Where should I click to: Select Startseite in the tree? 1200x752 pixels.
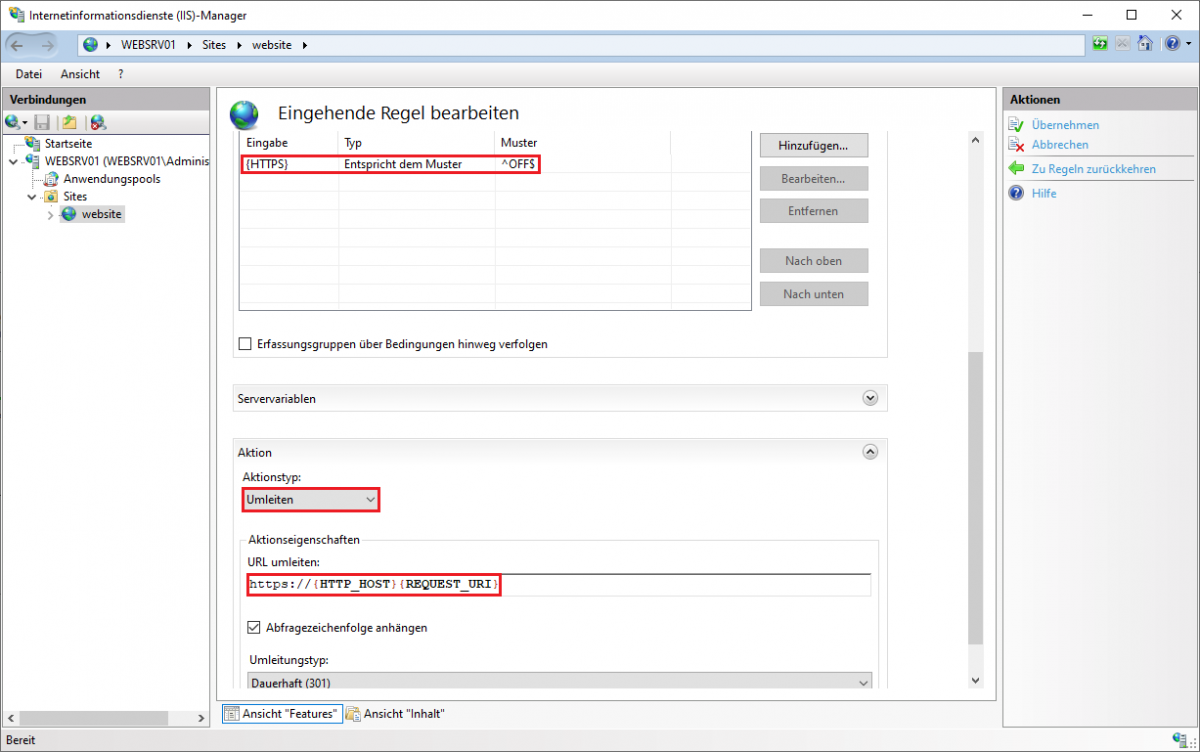[68, 144]
